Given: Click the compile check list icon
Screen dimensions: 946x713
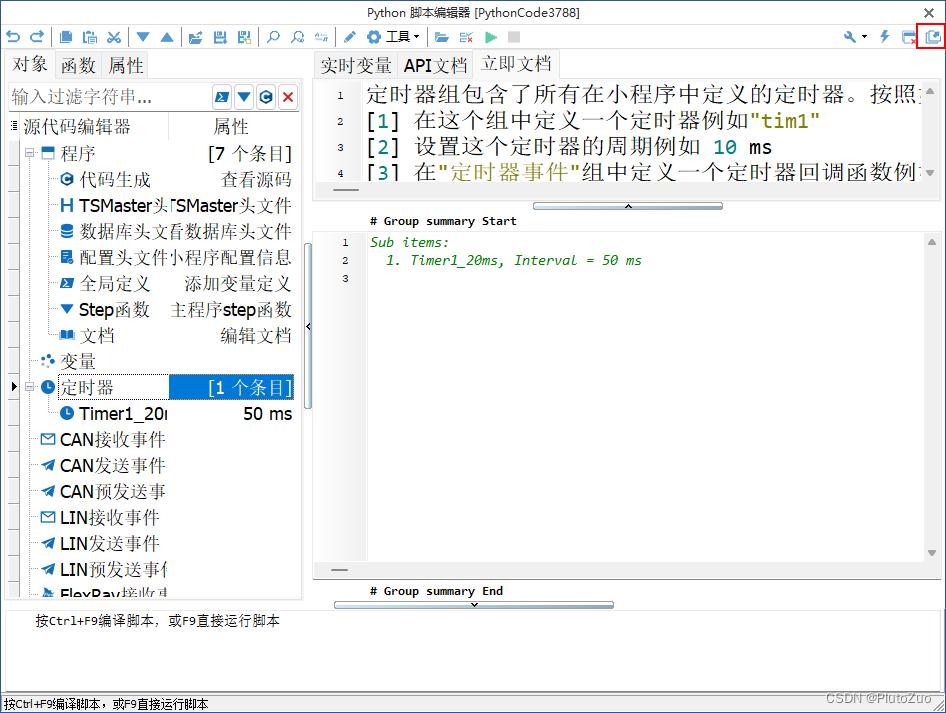Looking at the screenshot, I should (x=466, y=37).
